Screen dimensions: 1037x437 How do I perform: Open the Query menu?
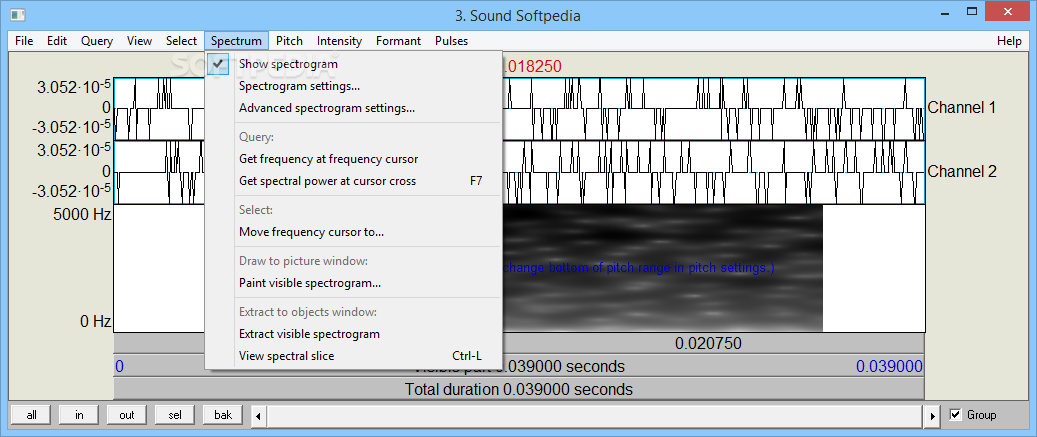(x=97, y=41)
